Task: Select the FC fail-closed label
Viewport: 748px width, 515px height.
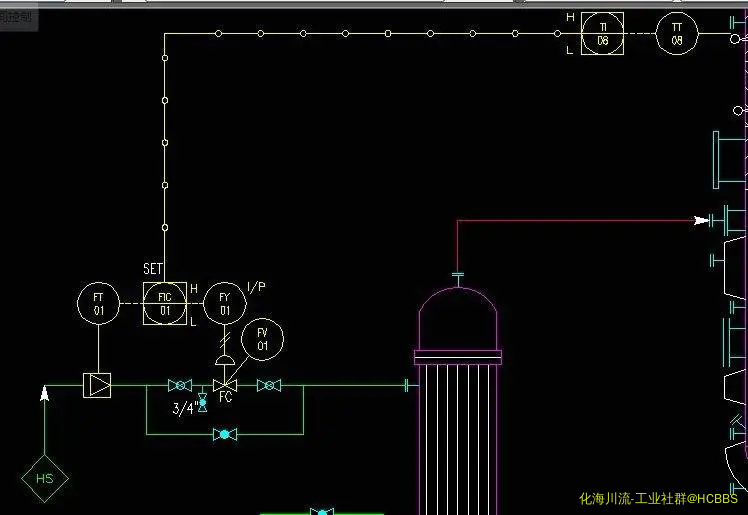Action: [x=226, y=397]
